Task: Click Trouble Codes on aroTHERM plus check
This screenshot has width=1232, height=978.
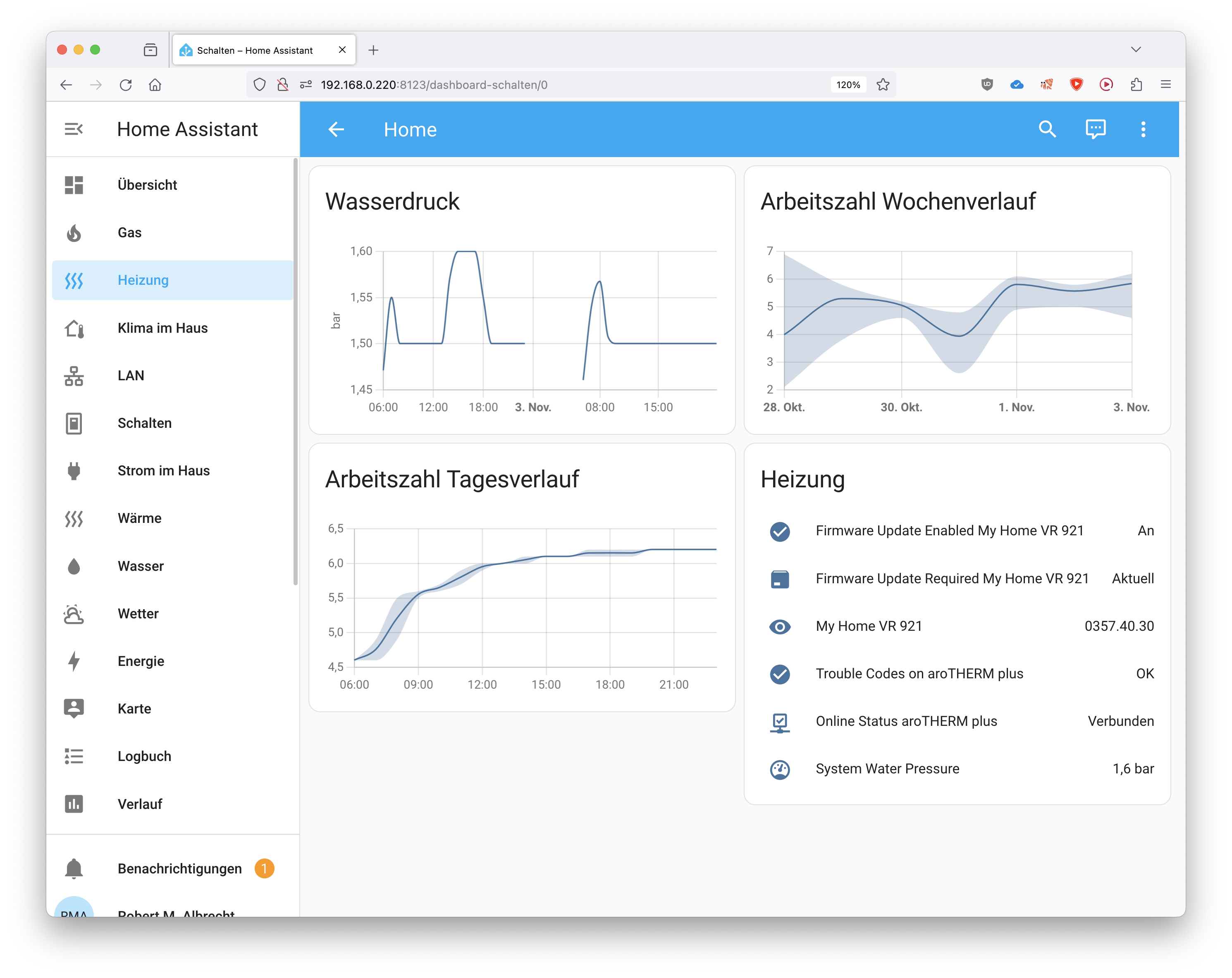Action: click(x=779, y=674)
